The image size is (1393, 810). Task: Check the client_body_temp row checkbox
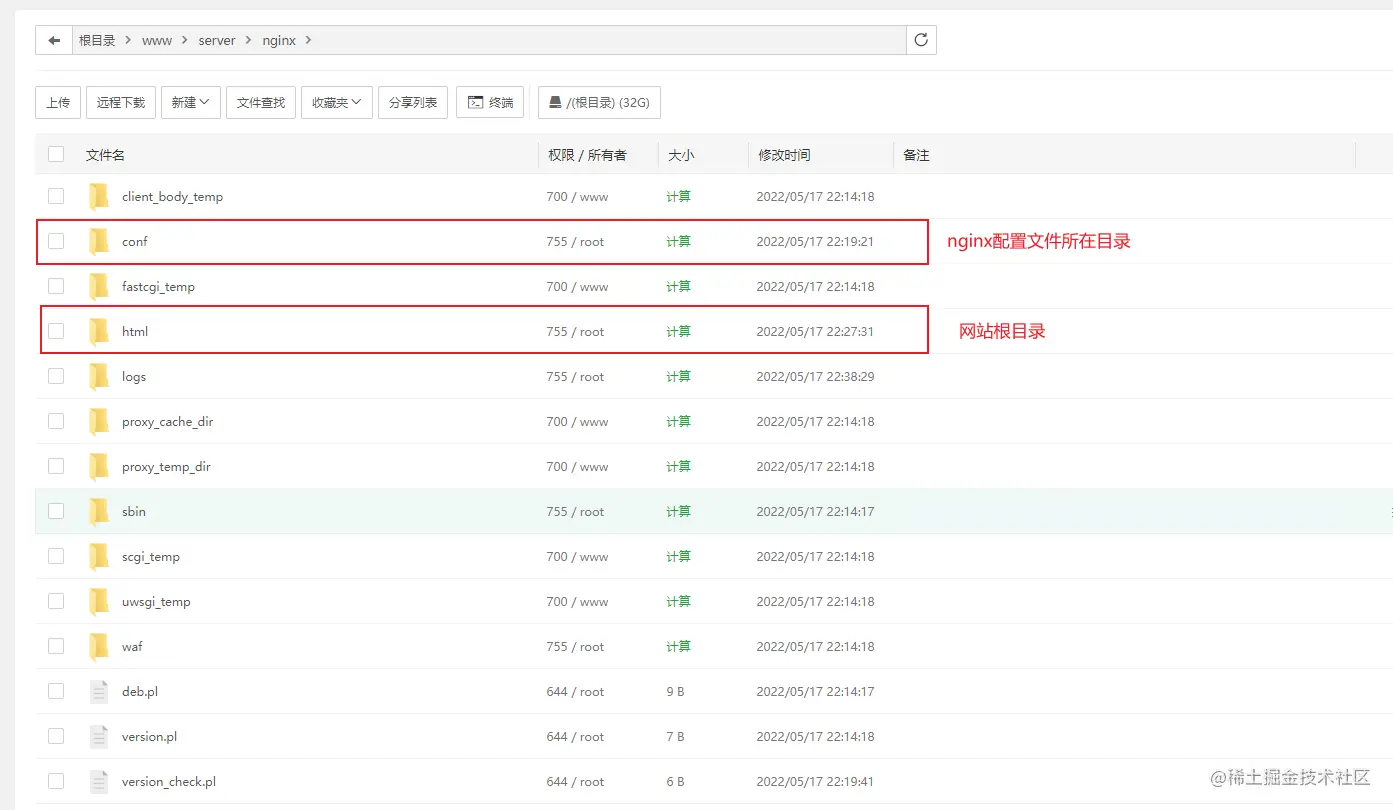pyautogui.click(x=56, y=196)
